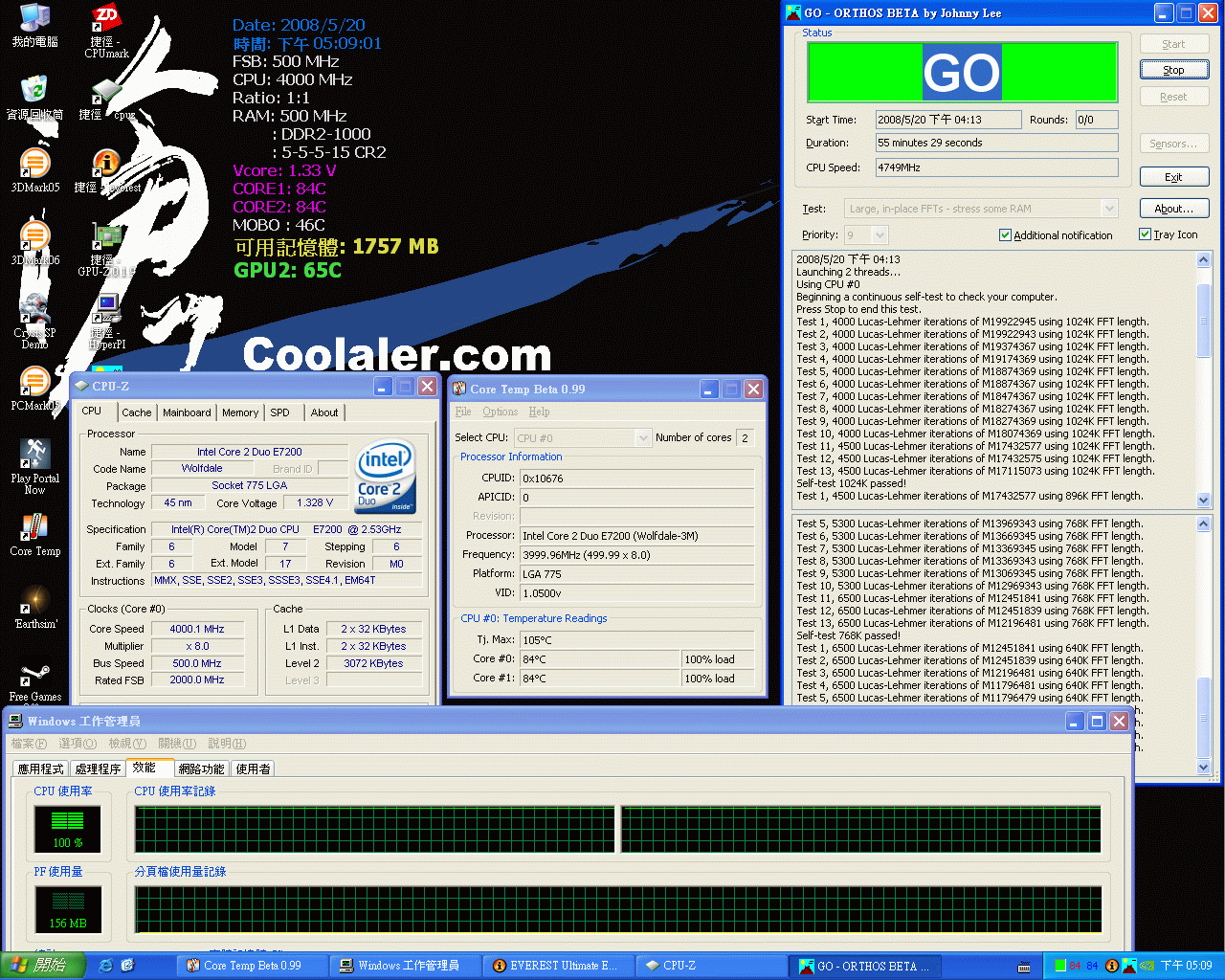Screen dimensions: 1225x980
Task: Click lower ORTHOS log scrollbar up arrow
Action: 1204,524
